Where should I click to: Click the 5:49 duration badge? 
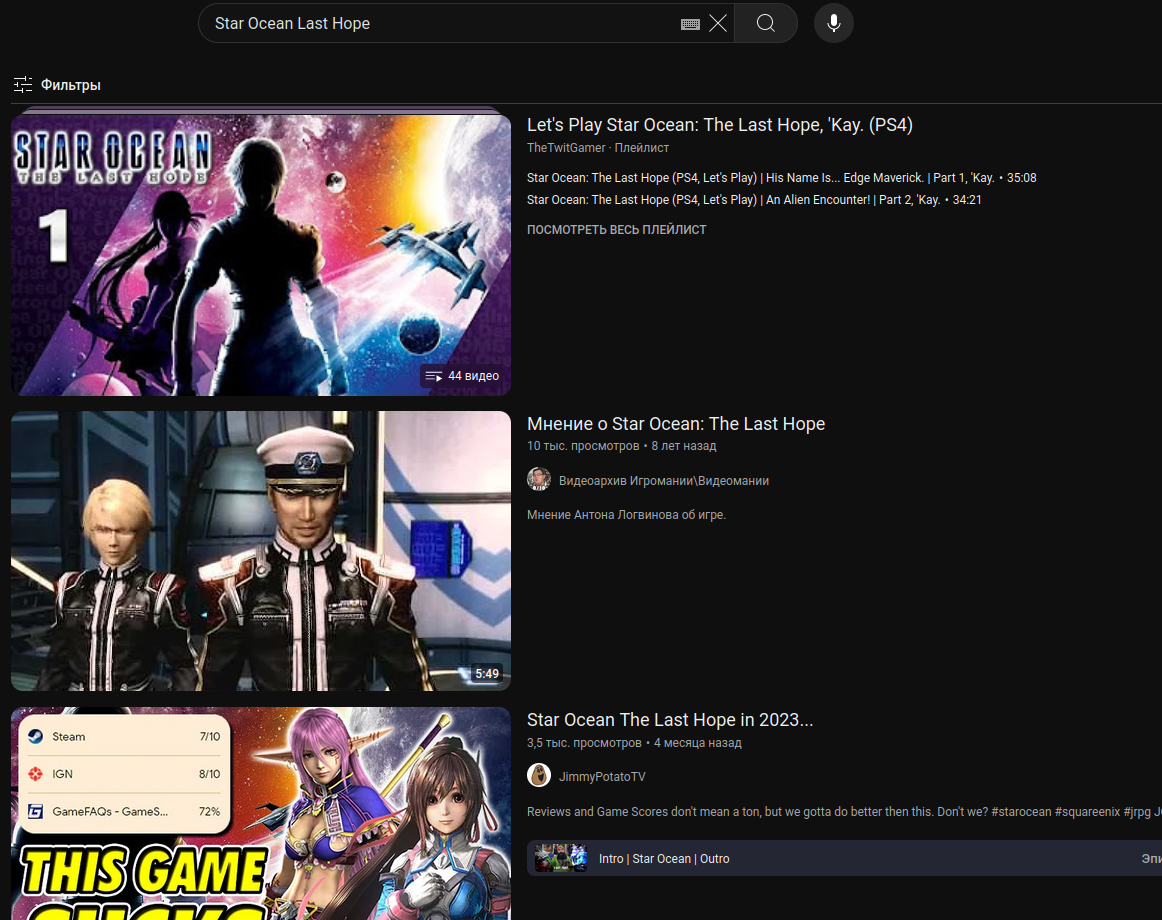point(487,673)
